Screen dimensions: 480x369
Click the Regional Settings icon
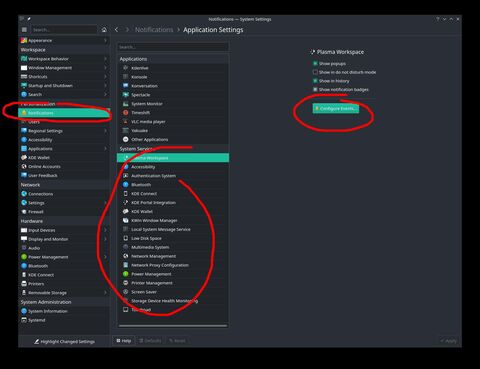point(24,131)
